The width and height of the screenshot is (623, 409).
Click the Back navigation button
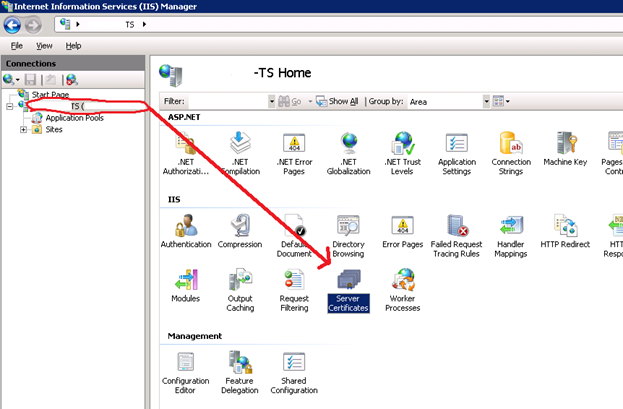(13, 22)
